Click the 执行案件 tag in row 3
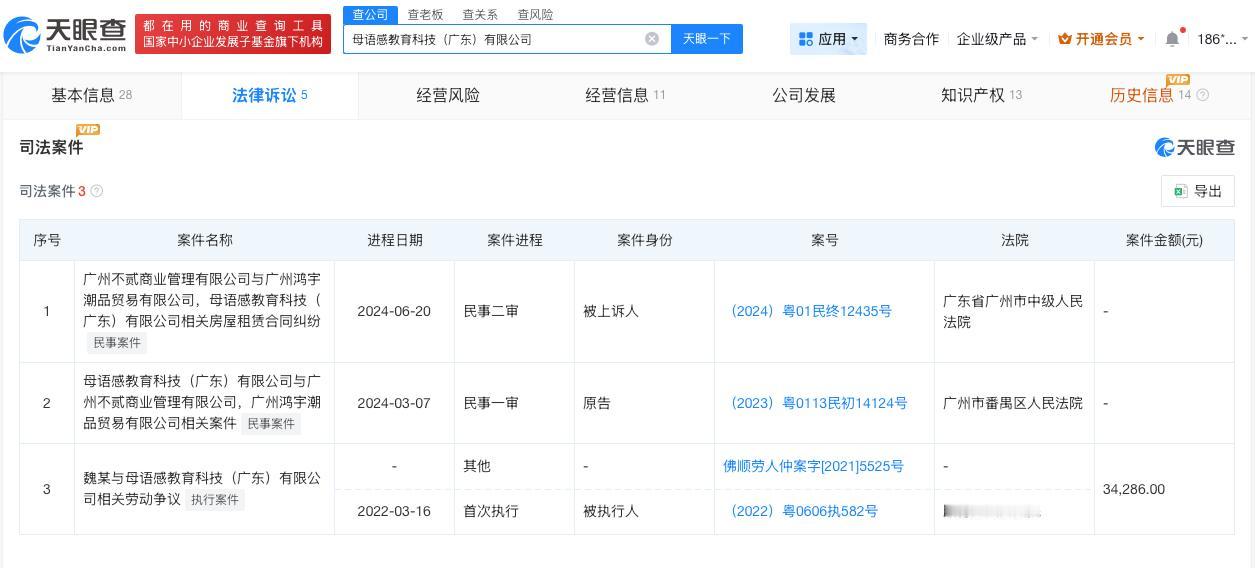The height and width of the screenshot is (568, 1255). [215, 499]
